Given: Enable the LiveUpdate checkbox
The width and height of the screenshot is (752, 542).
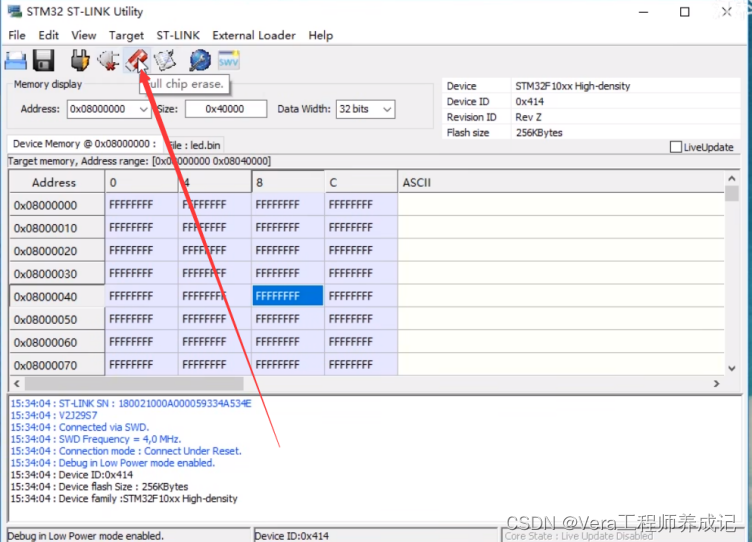Looking at the screenshot, I should 675,147.
